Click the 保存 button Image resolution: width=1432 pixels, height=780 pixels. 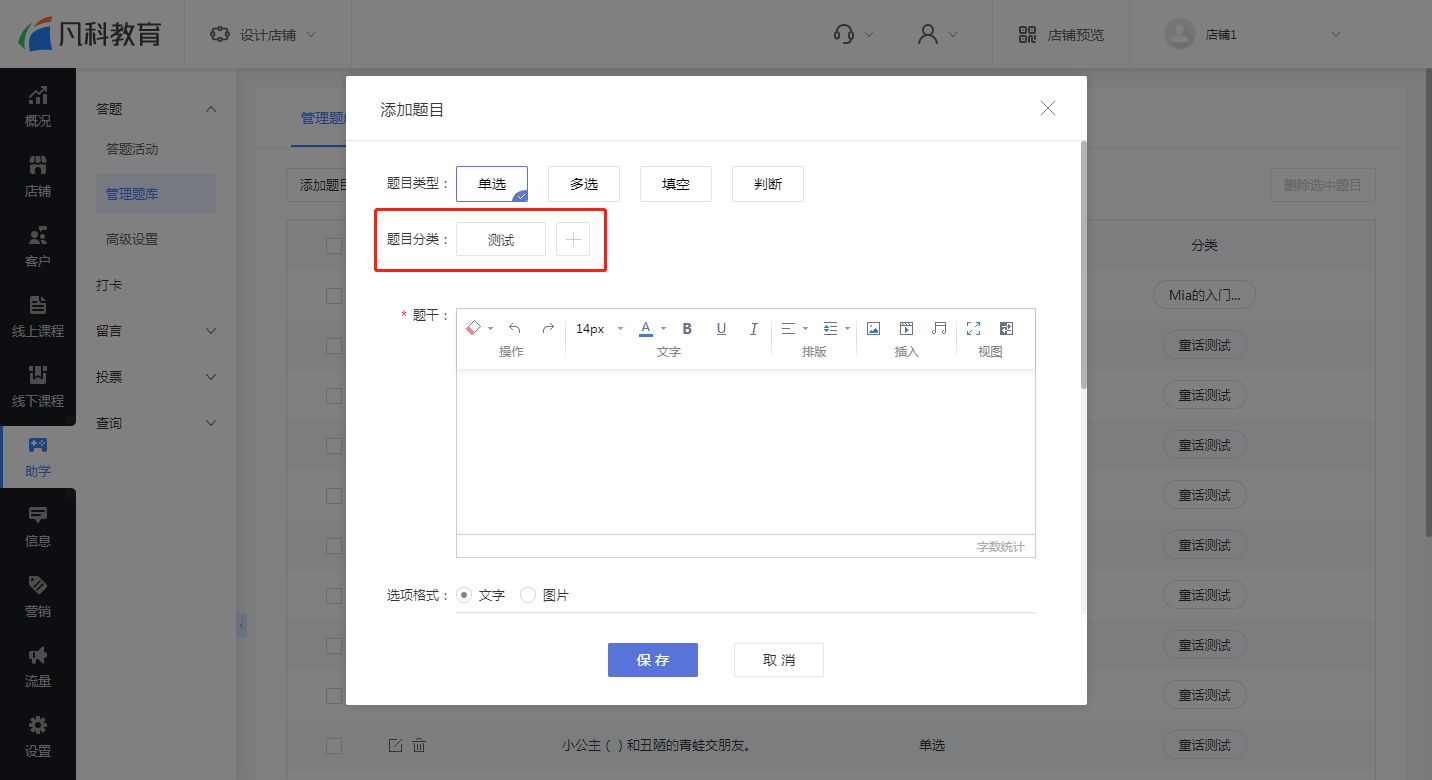[x=653, y=660]
